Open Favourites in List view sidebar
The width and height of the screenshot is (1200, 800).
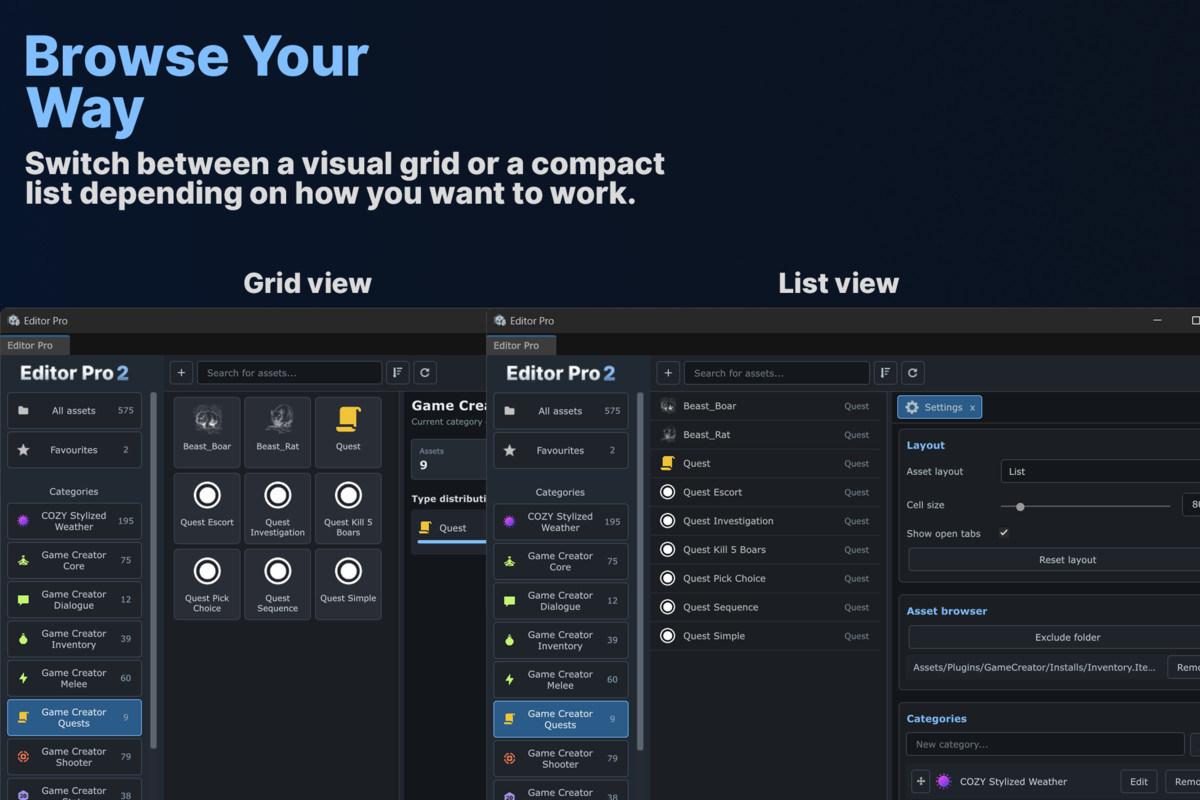pos(560,450)
